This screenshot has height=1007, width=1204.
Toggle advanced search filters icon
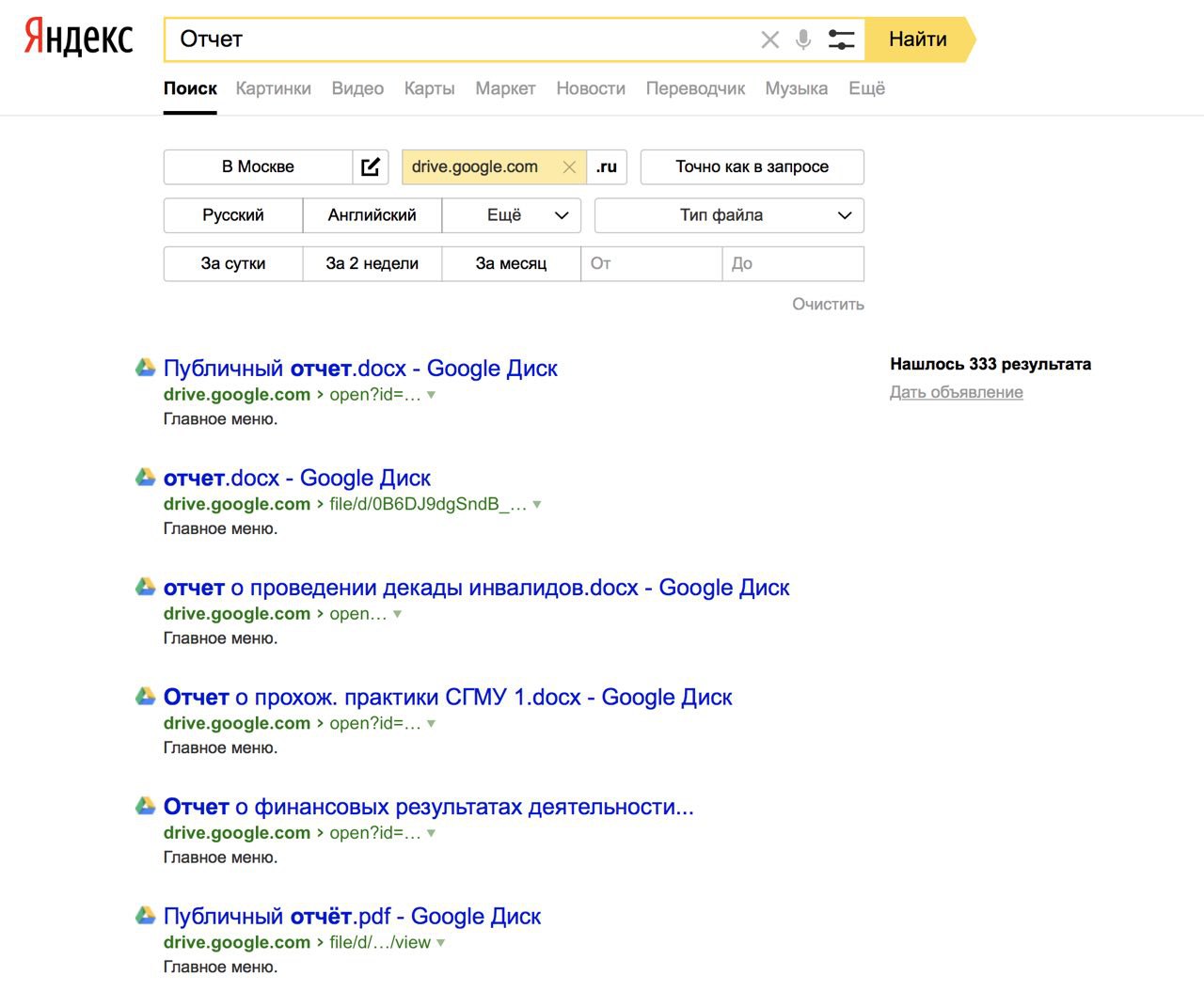coord(841,39)
